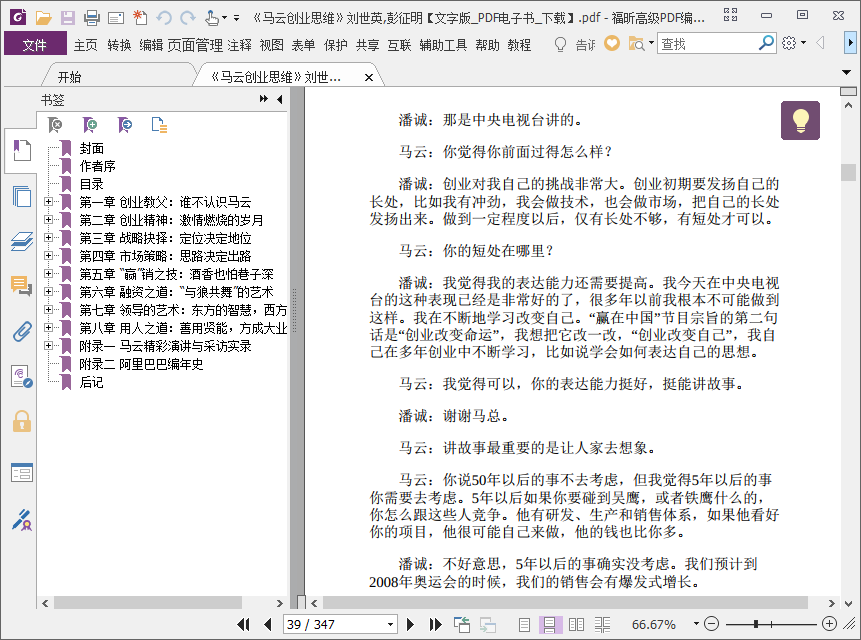The image size is (861, 640).
Task: Delete the selected bookmark icon
Action: click(x=55, y=125)
